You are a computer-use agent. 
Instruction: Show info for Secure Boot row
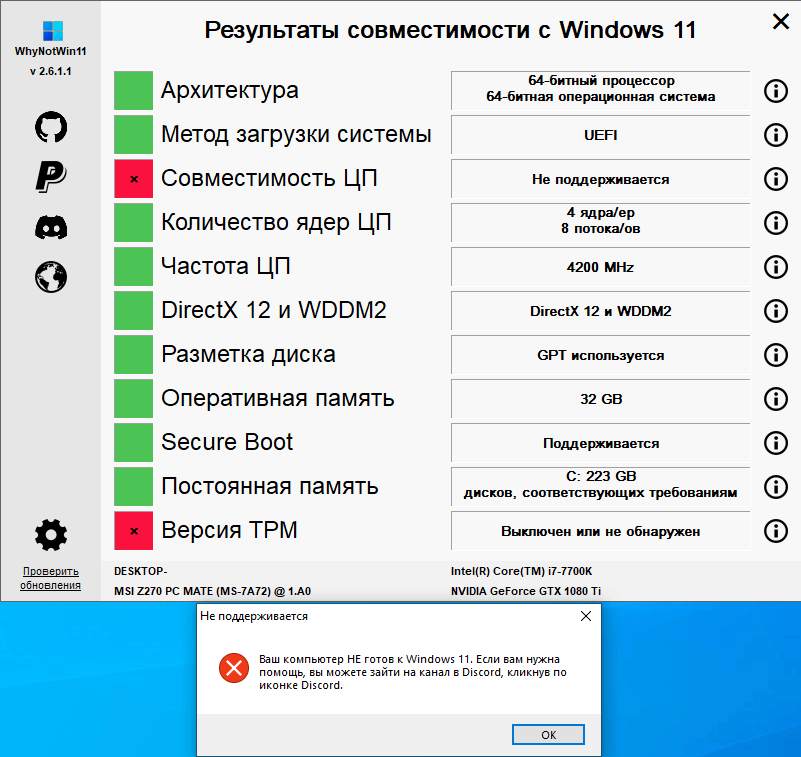click(x=775, y=443)
